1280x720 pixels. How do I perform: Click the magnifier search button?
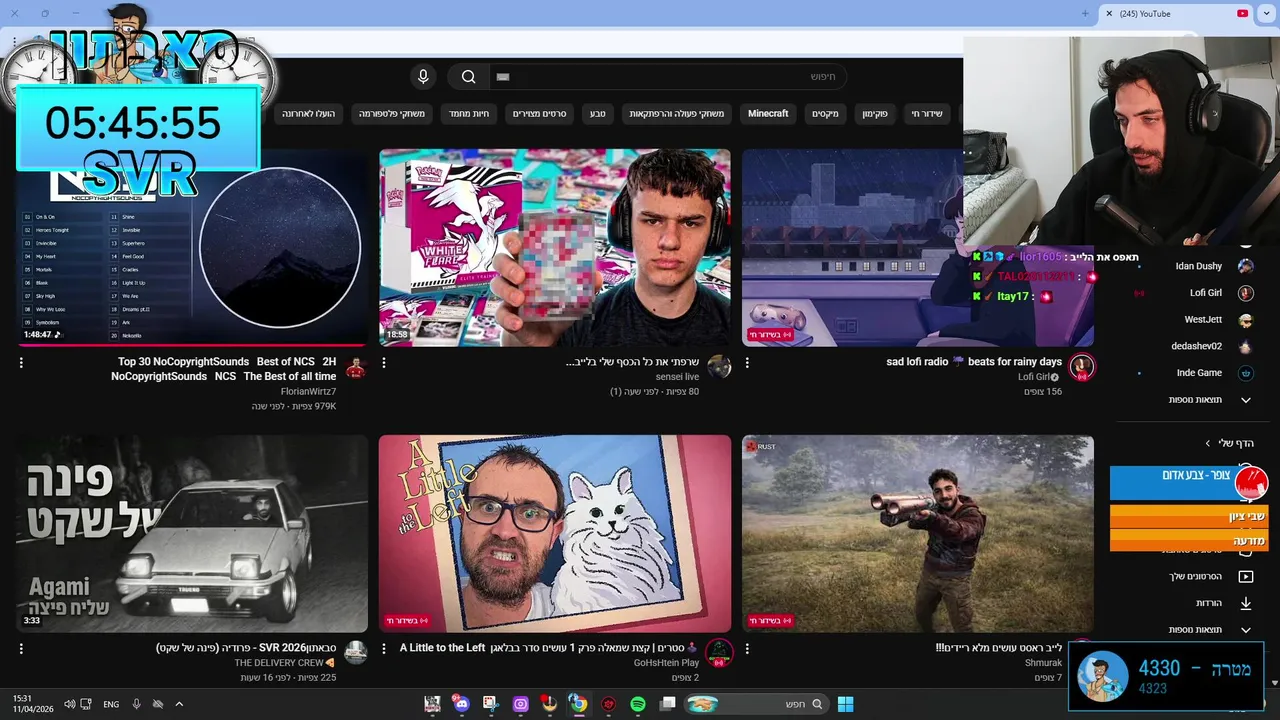pos(468,77)
